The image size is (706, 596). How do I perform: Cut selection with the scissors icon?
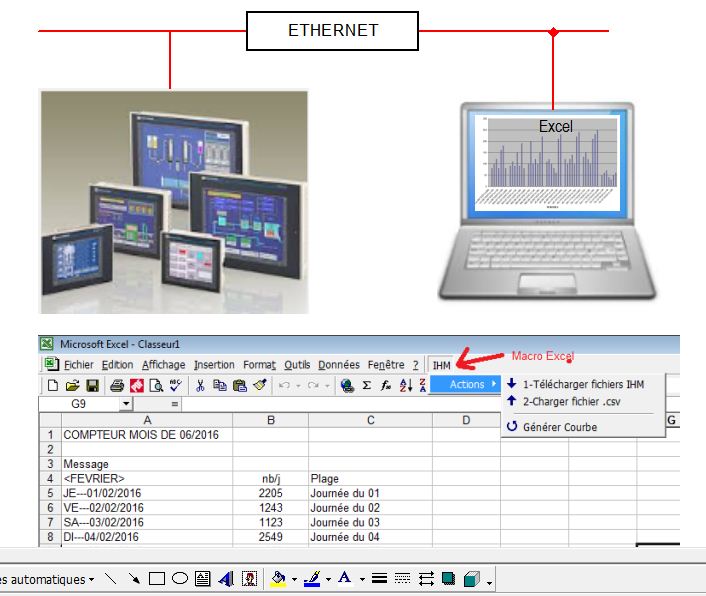click(201, 385)
